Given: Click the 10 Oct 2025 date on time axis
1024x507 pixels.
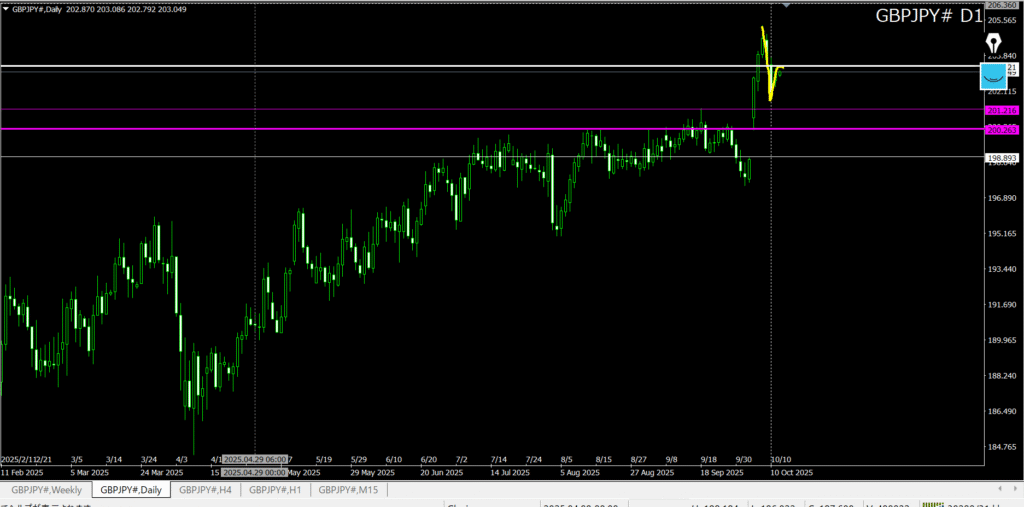Looking at the screenshot, I should [791, 471].
